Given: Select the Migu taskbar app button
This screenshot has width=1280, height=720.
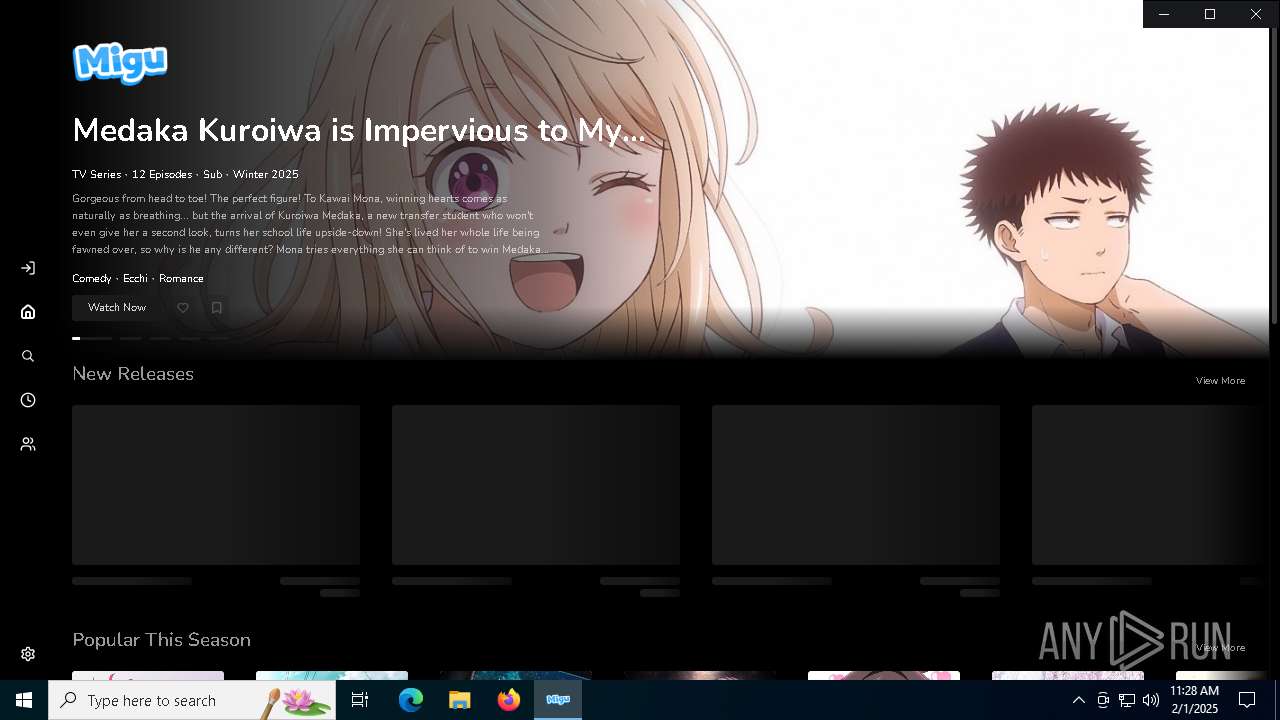Looking at the screenshot, I should pyautogui.click(x=558, y=700).
